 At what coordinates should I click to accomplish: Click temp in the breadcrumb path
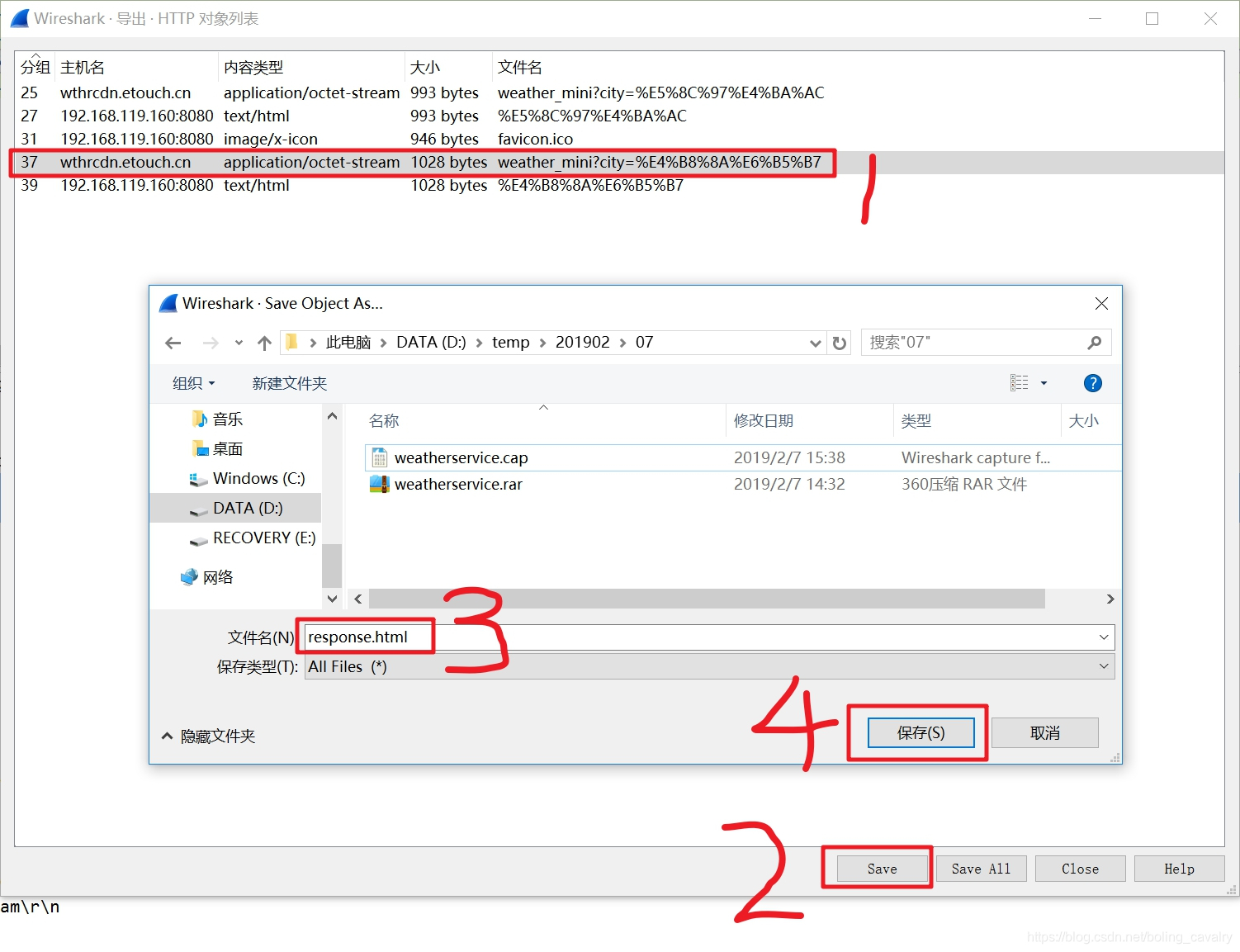[511, 343]
